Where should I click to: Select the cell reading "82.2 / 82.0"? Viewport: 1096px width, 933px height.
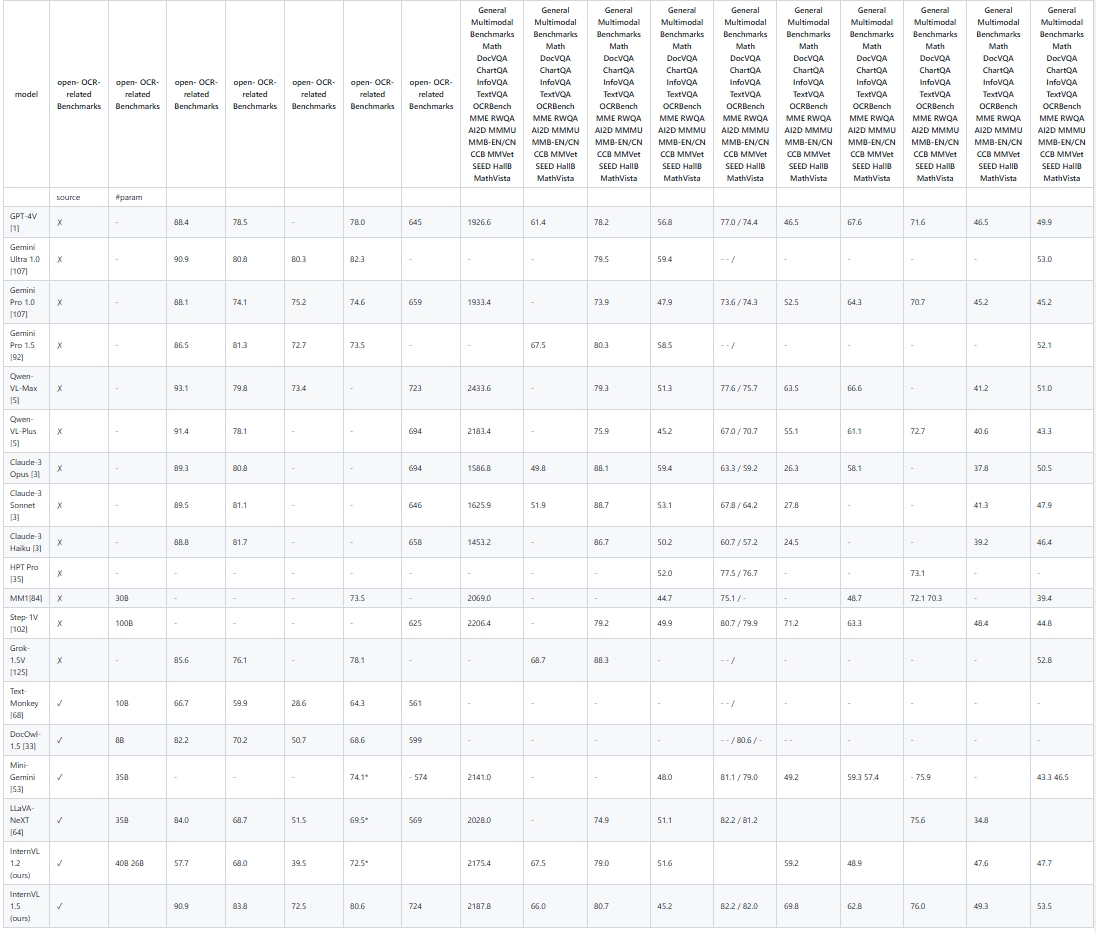coord(745,906)
